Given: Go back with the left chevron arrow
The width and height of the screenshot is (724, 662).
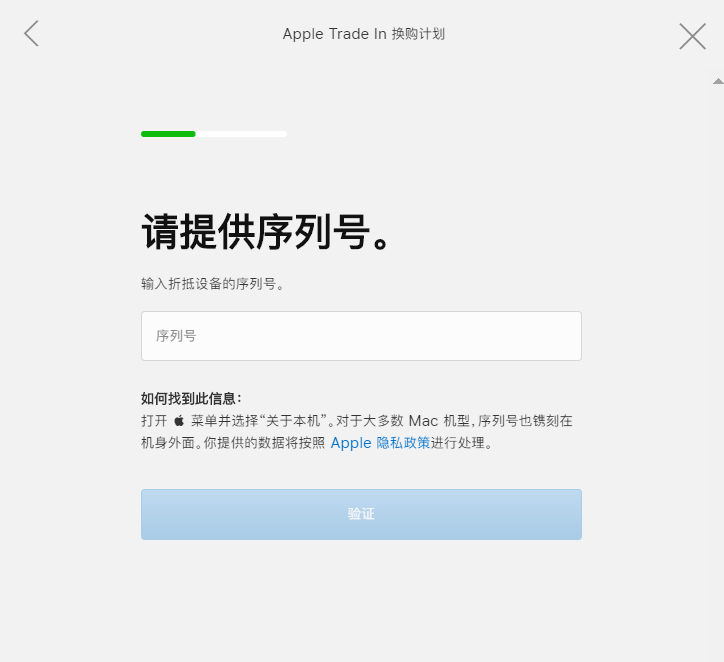Looking at the screenshot, I should (x=31, y=34).
